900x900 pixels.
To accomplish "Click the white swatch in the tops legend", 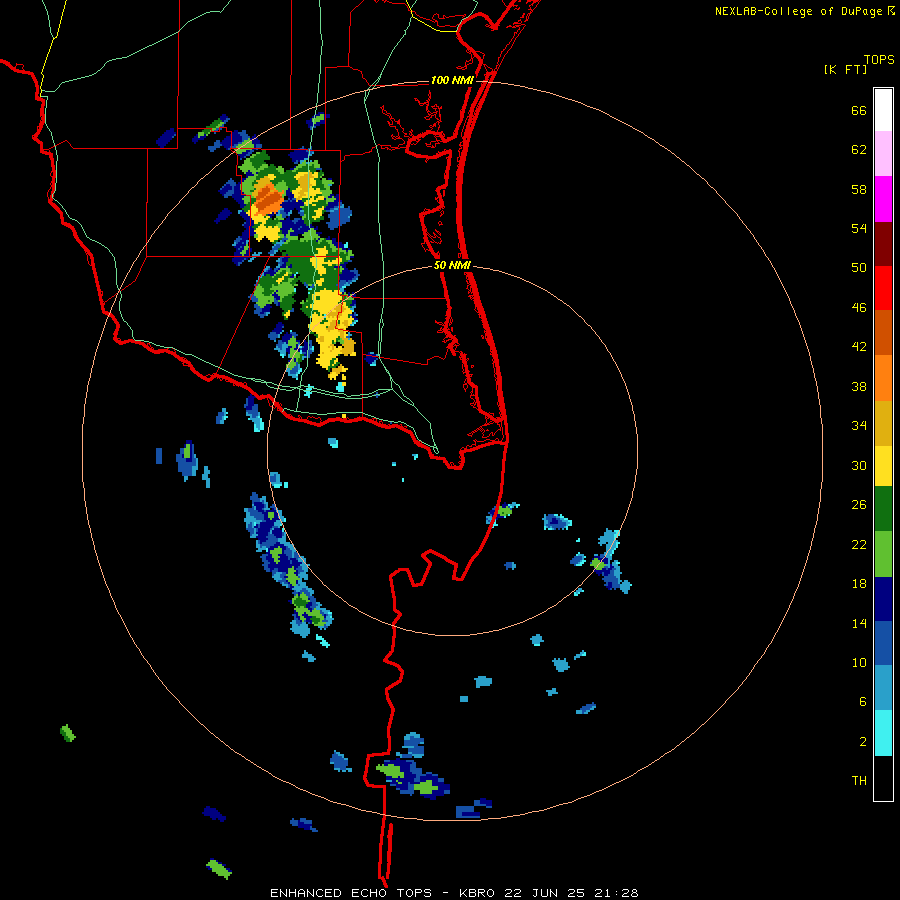I will pyautogui.click(x=883, y=110).
